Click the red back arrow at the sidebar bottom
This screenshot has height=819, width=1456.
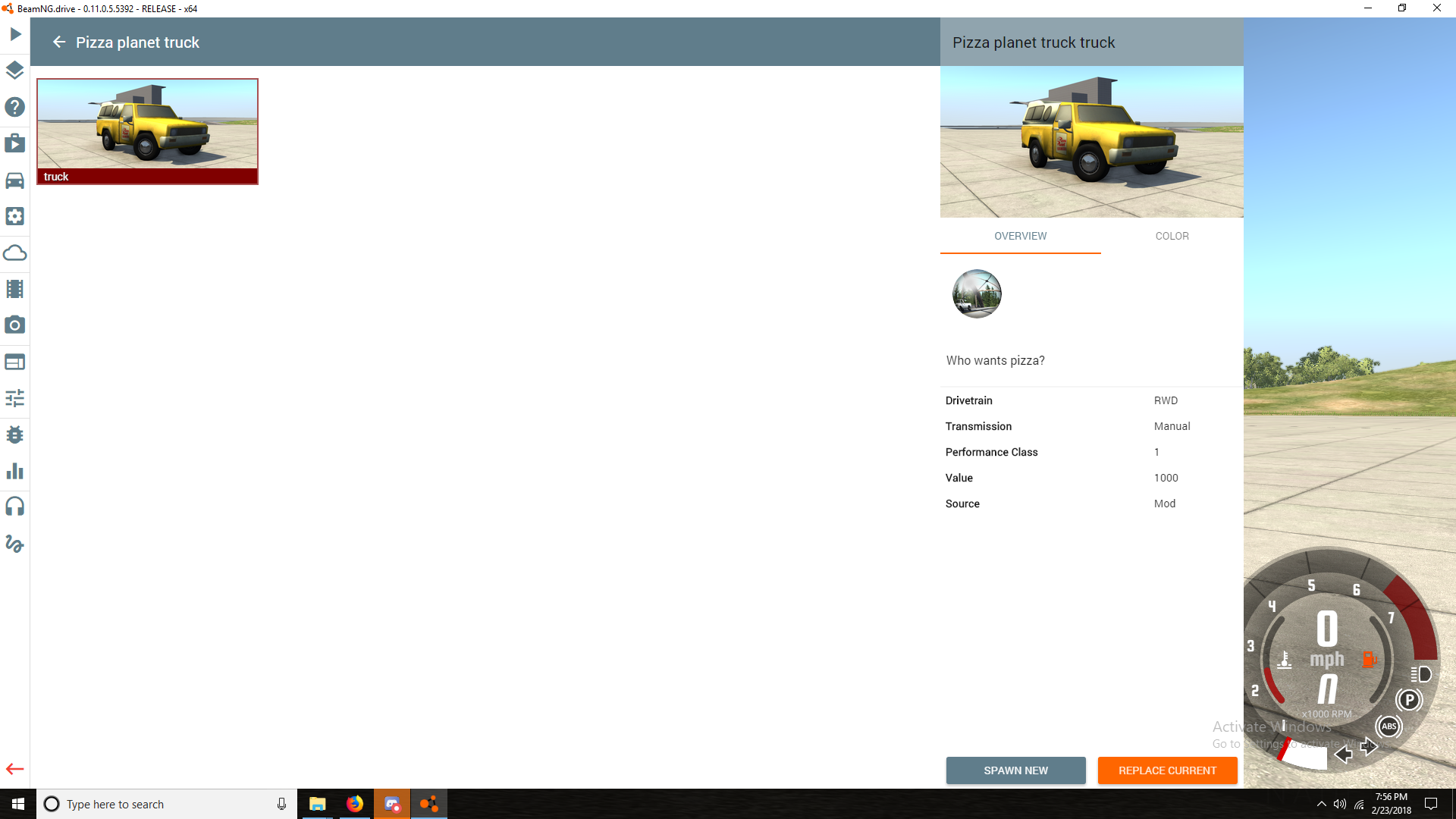[x=15, y=769]
